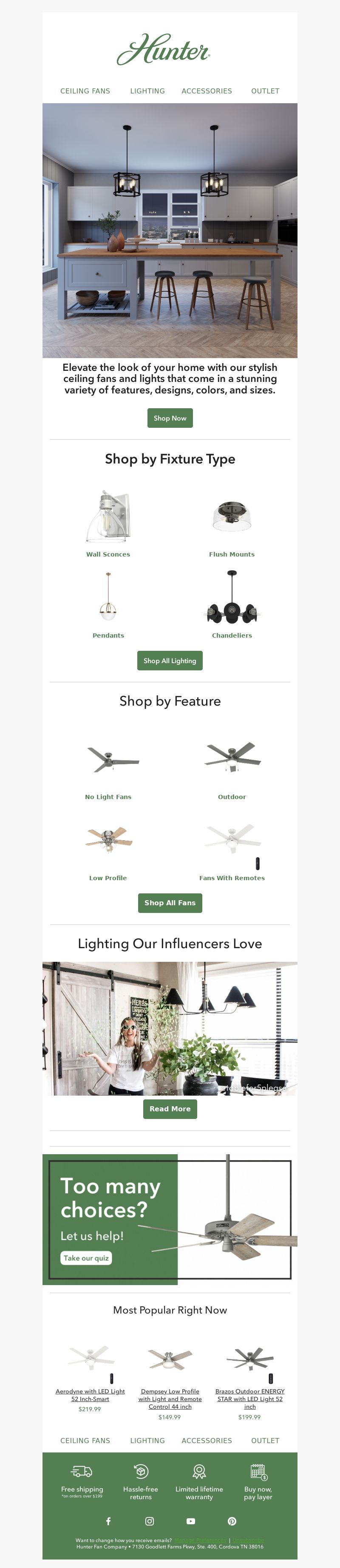Viewport: 340px width, 1568px height.
Task: Select Lighting in the top navigation
Action: [147, 91]
